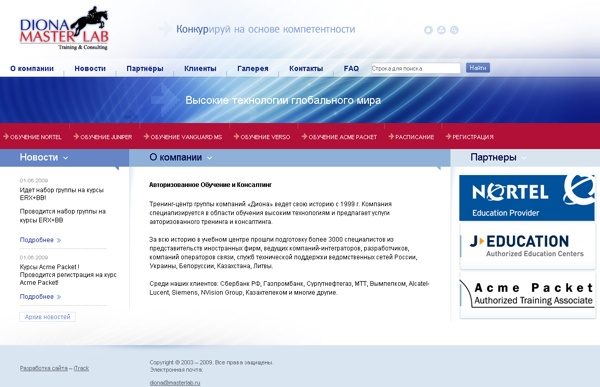Viewport: 600px width, 387px height.
Task: Click the search icon in header
Action: tap(454, 30)
